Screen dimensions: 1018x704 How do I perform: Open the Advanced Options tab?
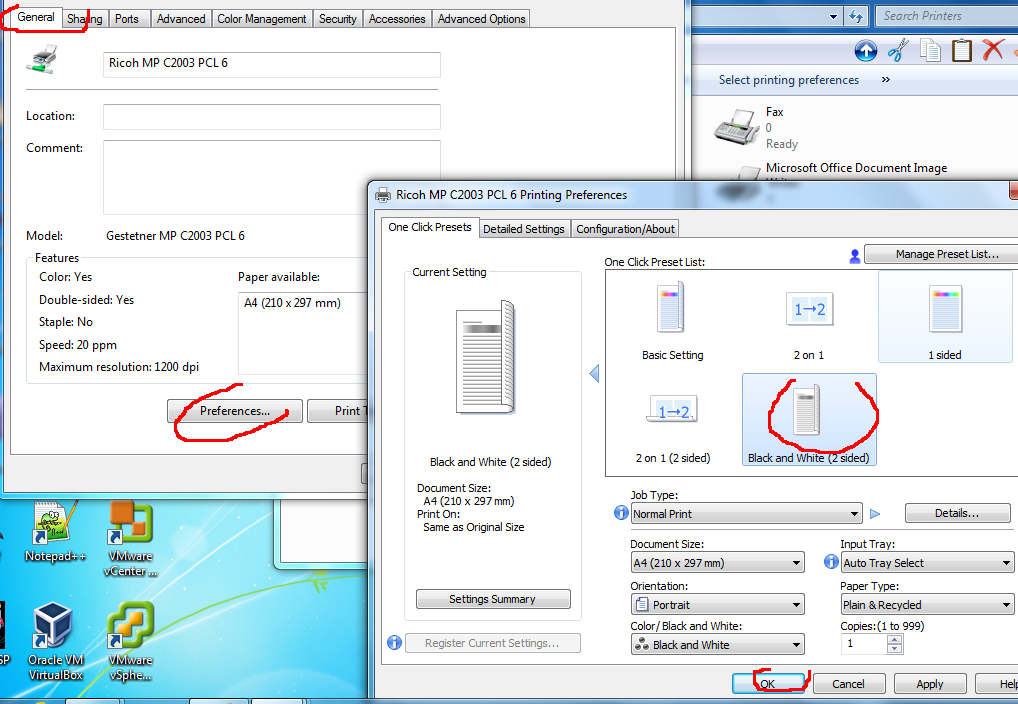point(482,19)
